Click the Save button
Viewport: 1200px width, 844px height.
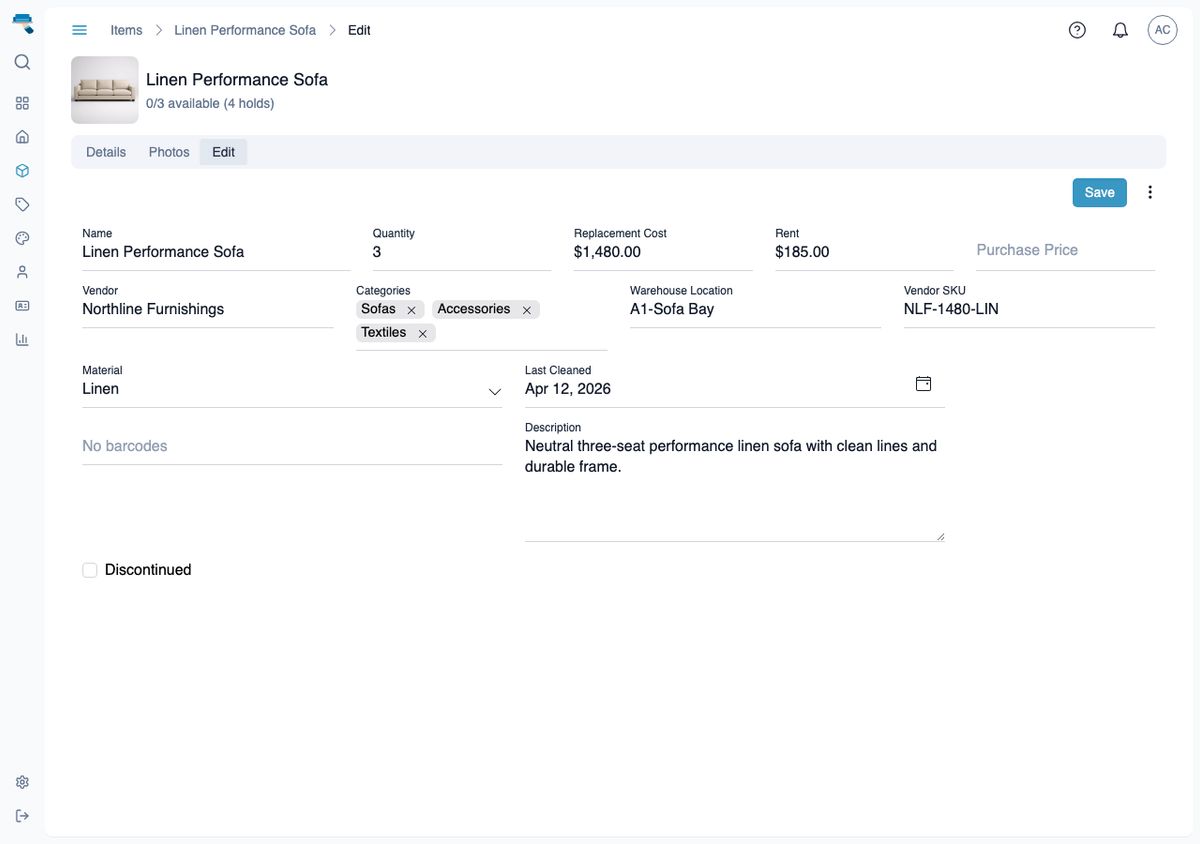click(x=1099, y=193)
